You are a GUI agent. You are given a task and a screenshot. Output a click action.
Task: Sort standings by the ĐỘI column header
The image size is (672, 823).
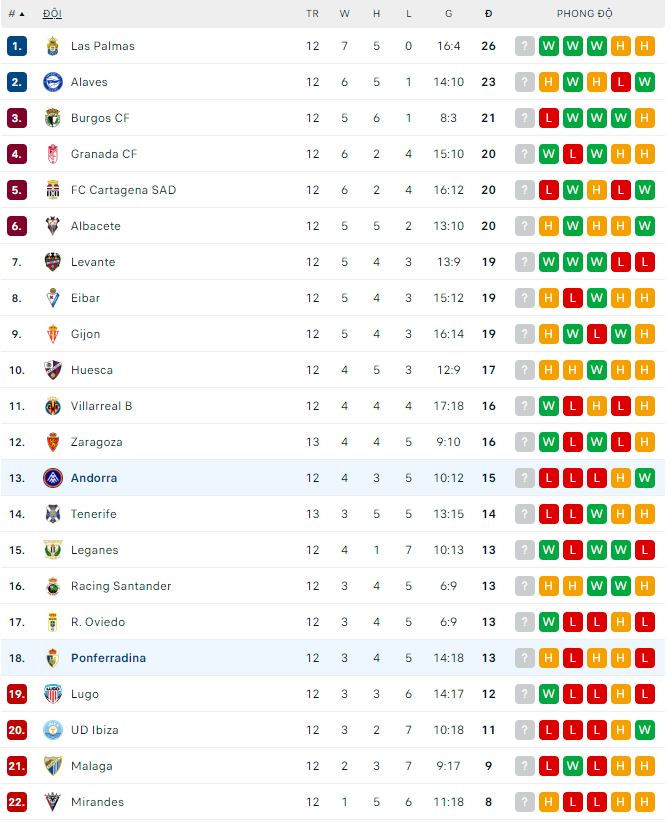click(52, 14)
